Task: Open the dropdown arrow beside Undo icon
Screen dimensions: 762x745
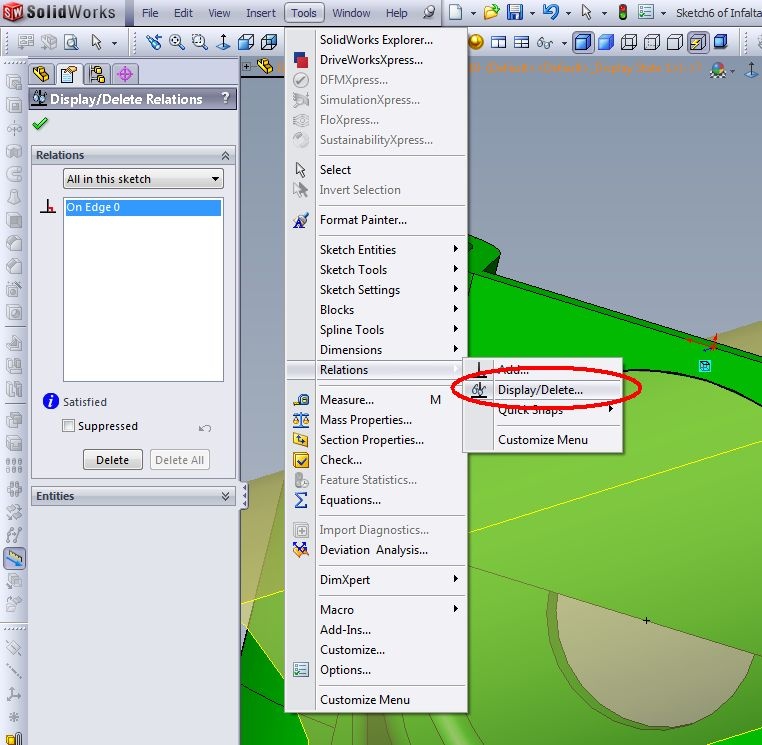Action: tap(568, 13)
